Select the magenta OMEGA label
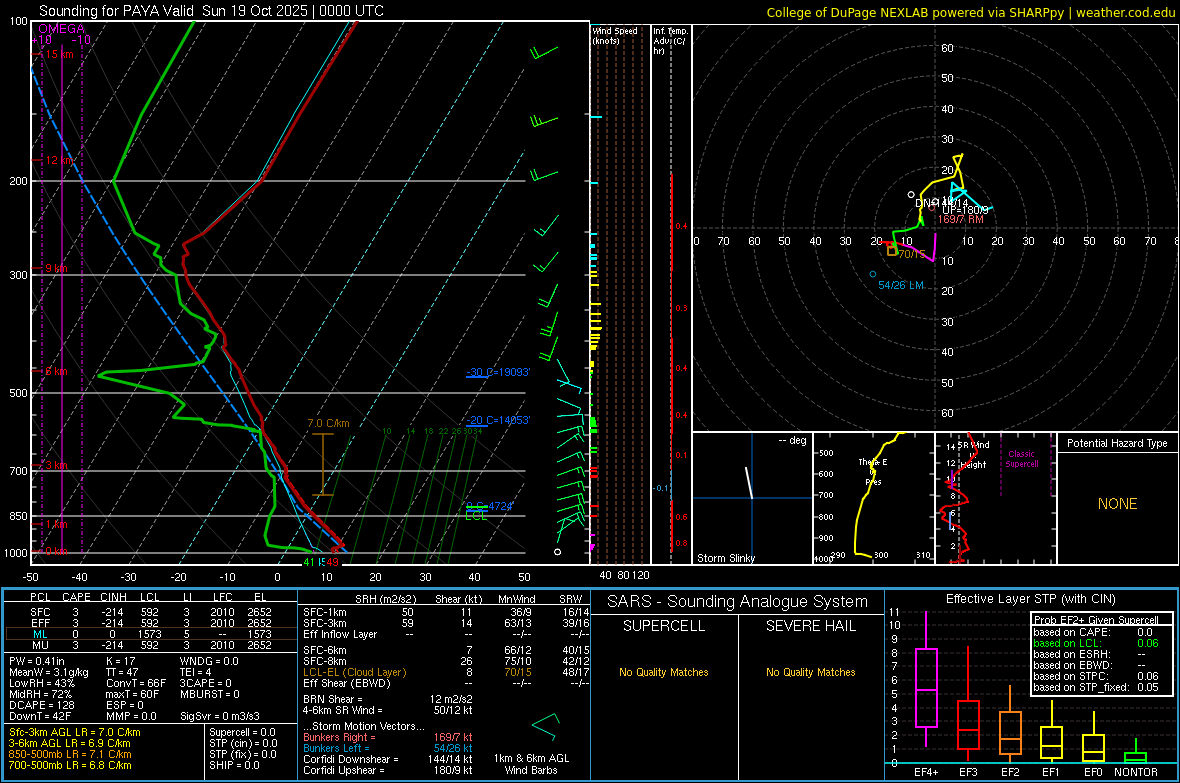Viewport: 1180px width, 783px height. click(x=61, y=29)
